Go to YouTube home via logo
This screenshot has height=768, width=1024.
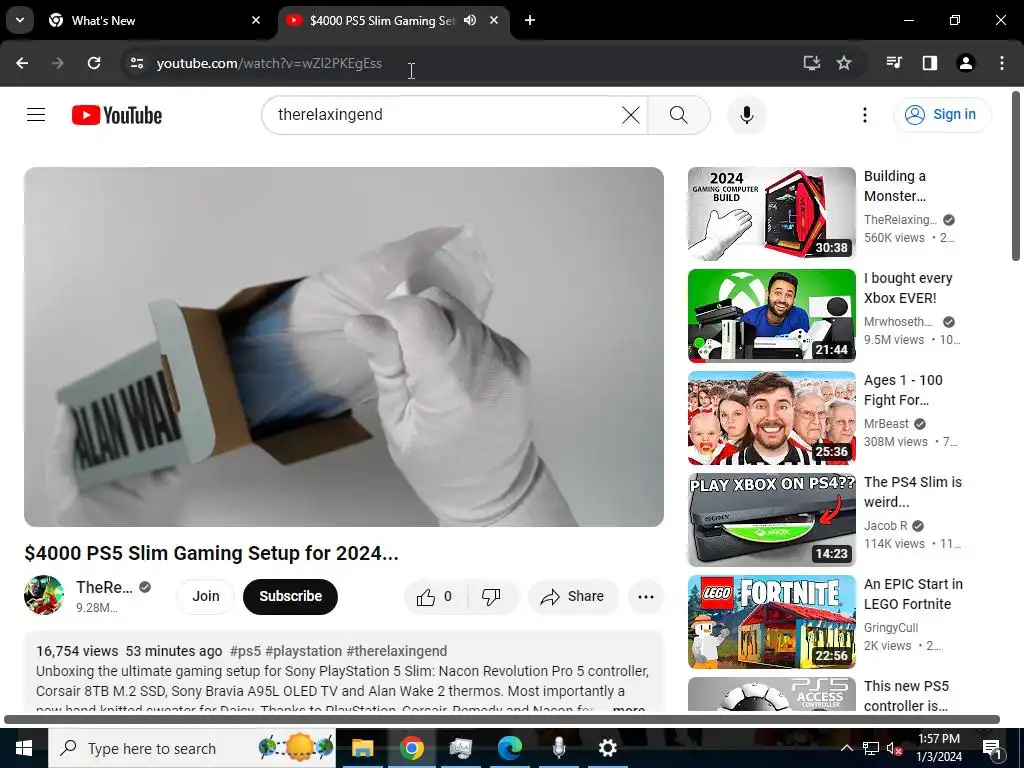click(117, 115)
